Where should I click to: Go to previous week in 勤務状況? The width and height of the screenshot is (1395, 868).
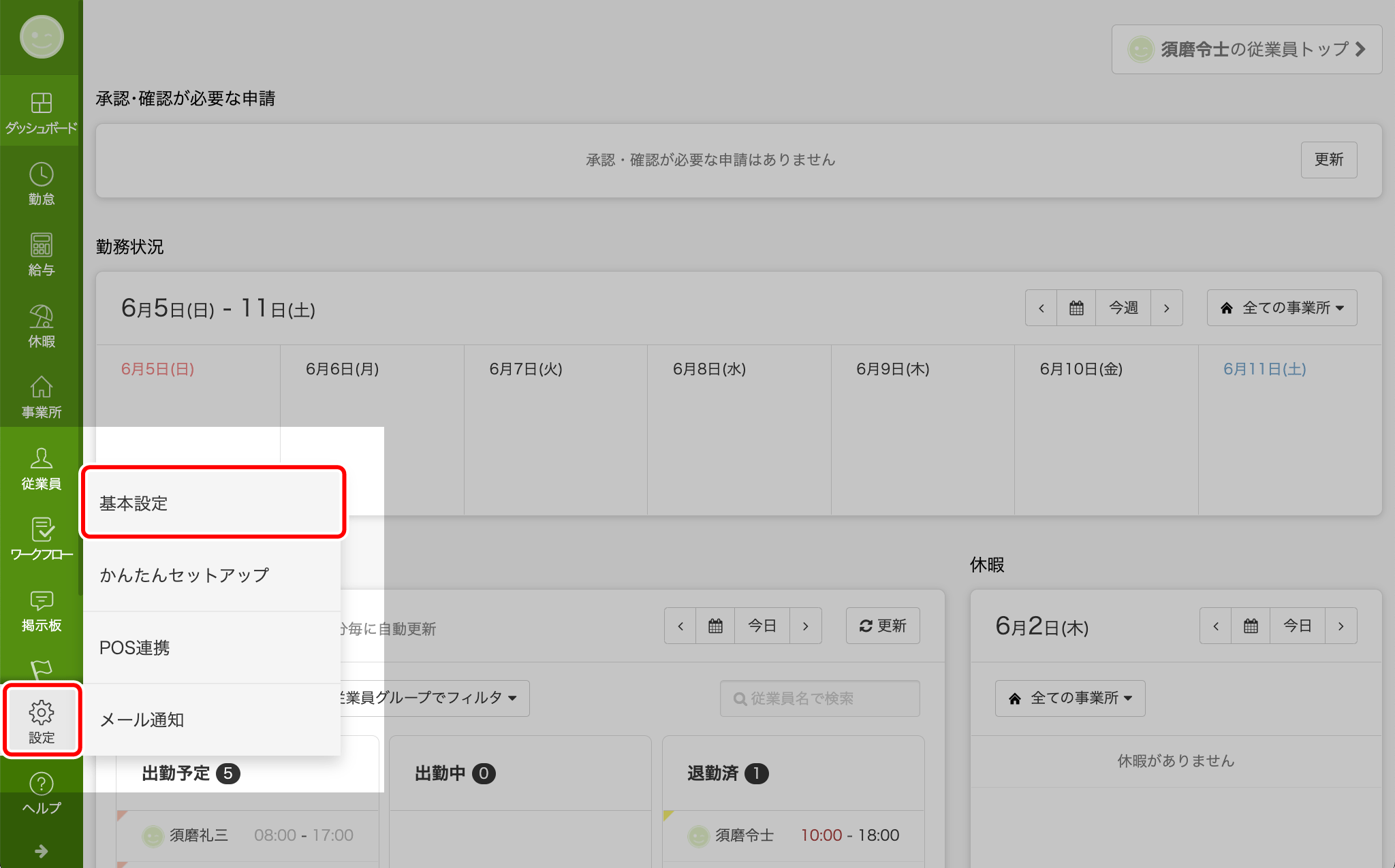[x=1041, y=308]
